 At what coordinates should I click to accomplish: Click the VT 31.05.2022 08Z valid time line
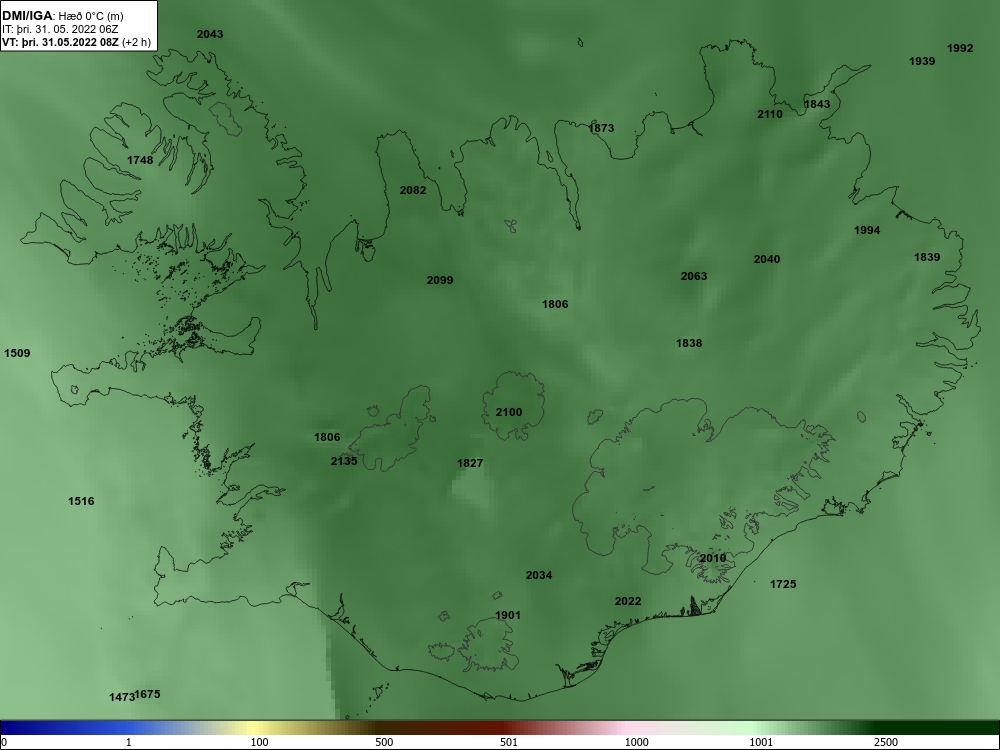[77, 43]
